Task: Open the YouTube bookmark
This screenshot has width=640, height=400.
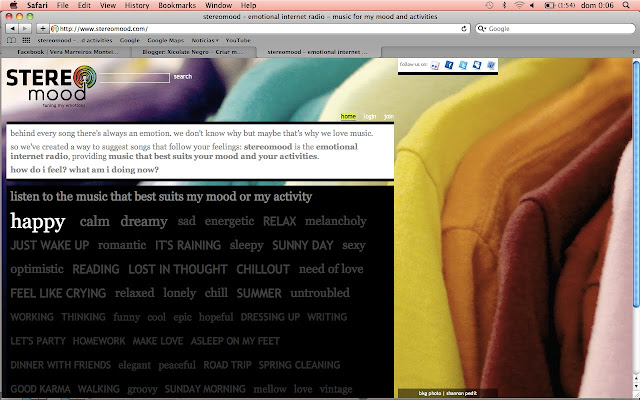Action: click(238, 40)
